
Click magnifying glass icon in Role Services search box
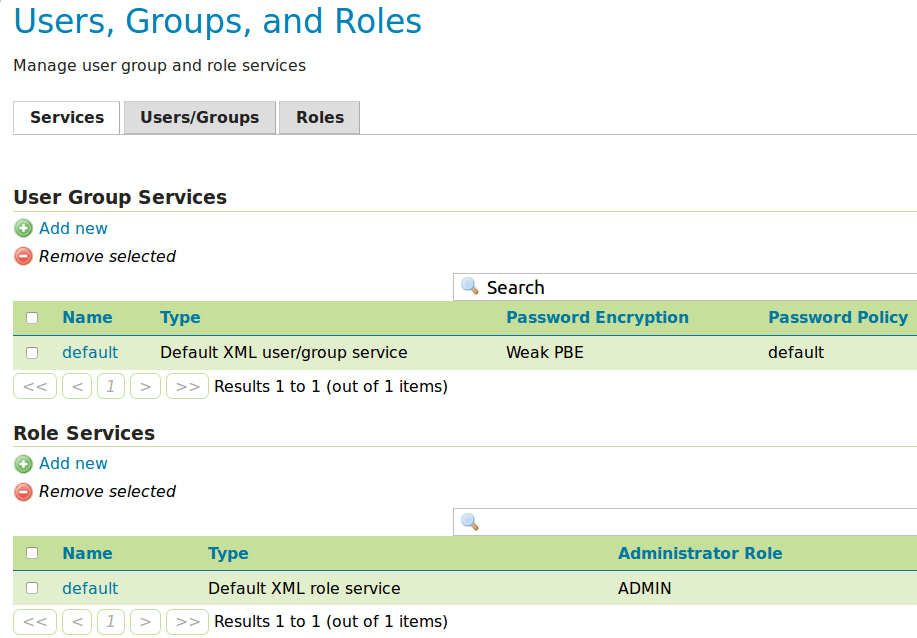tap(468, 521)
